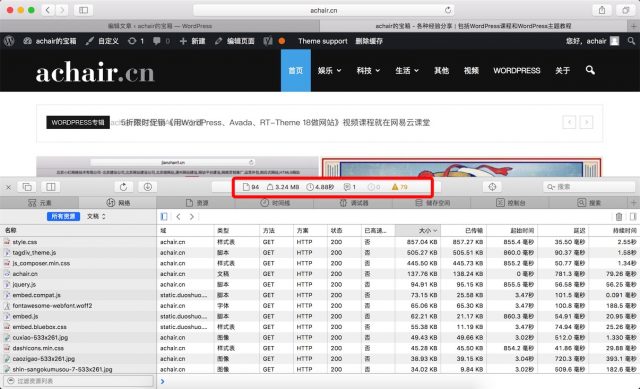Select 所有资源 filter button
The width and height of the screenshot is (640, 389).
coord(63,216)
